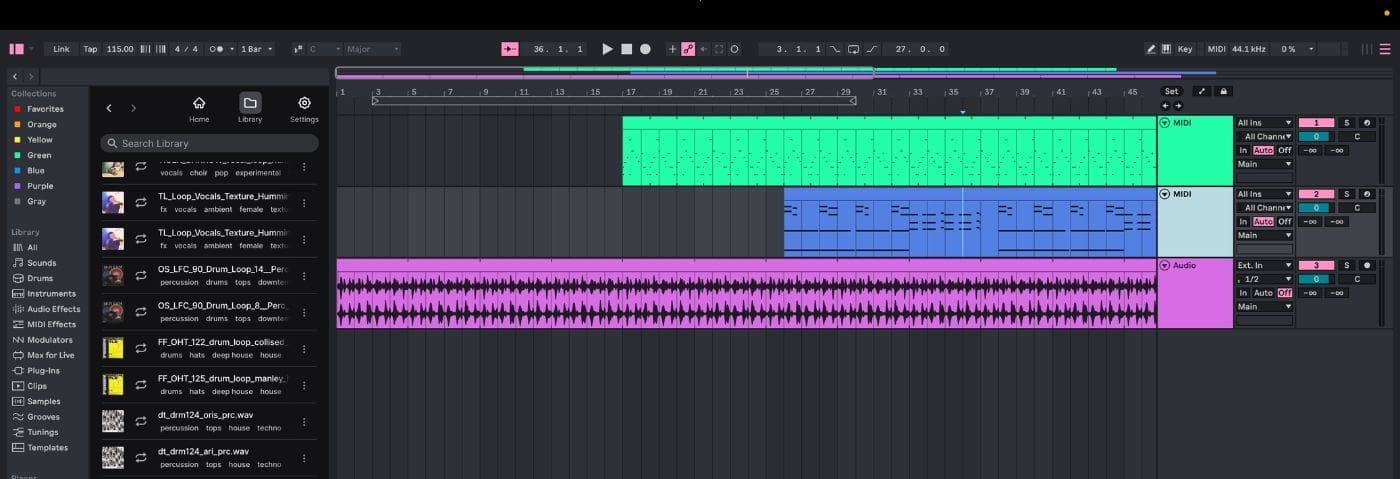This screenshot has height=479, width=1400.
Task: Enable Draw Mode pencil icon
Action: tap(1151, 49)
